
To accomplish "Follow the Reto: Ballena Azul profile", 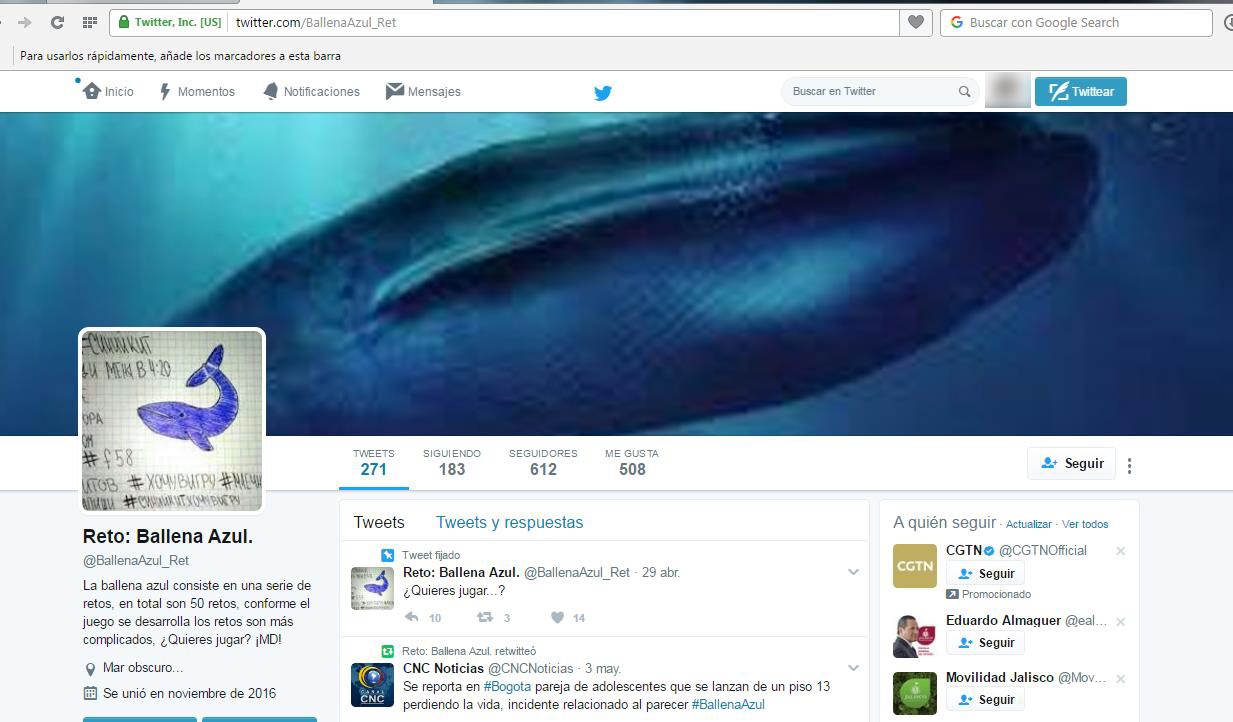I will 1071,463.
